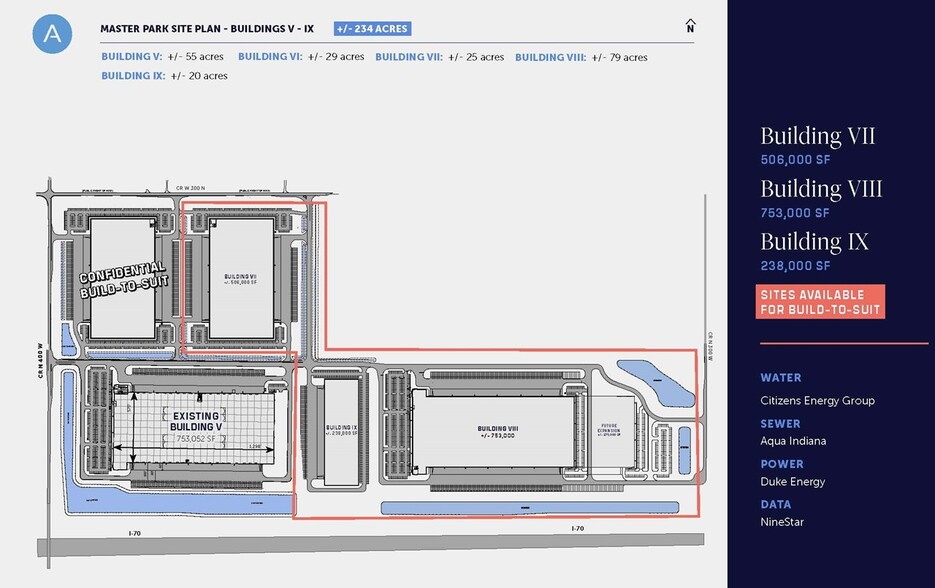The image size is (935, 588).
Task: Select the +/- 234 ACRES badge
Action: coord(372,29)
